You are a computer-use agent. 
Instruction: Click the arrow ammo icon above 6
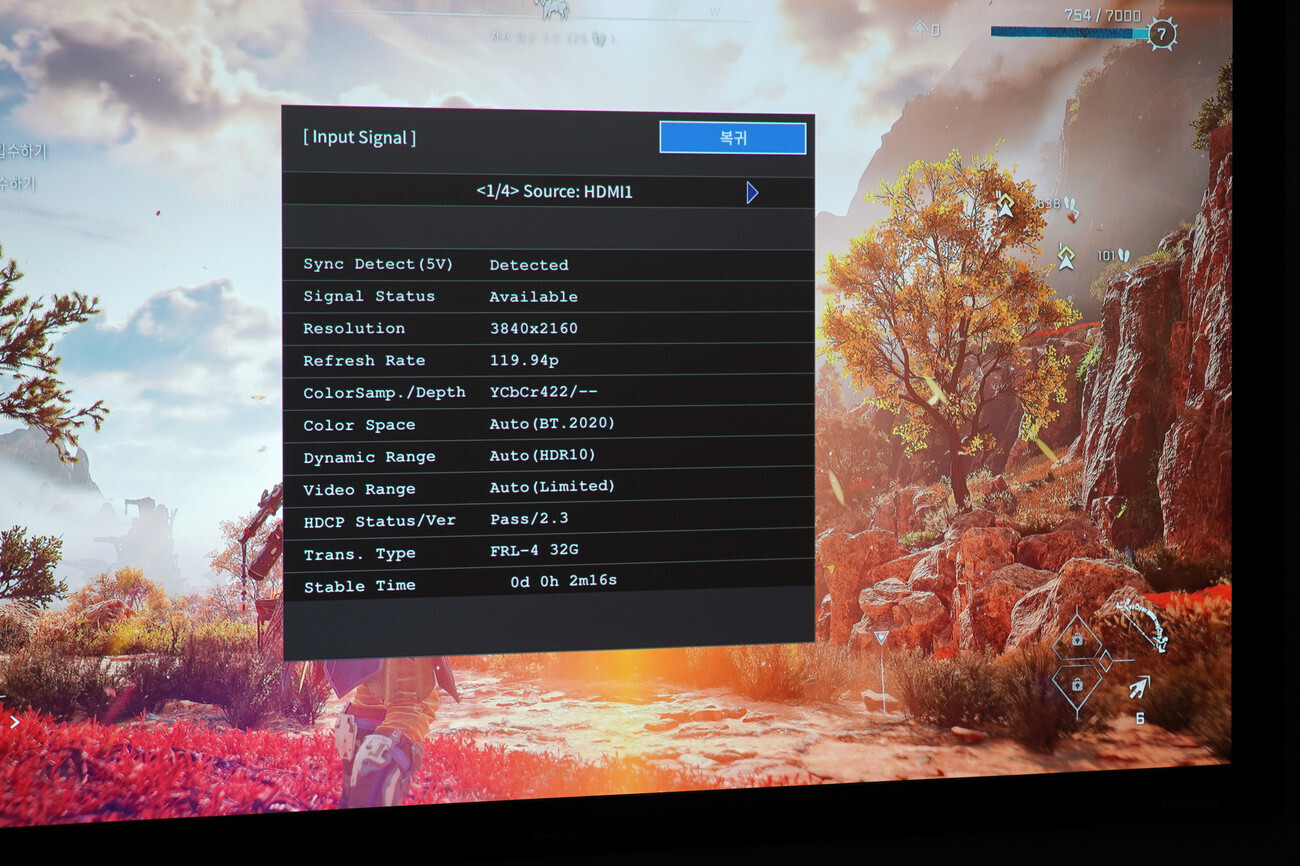[x=1139, y=687]
